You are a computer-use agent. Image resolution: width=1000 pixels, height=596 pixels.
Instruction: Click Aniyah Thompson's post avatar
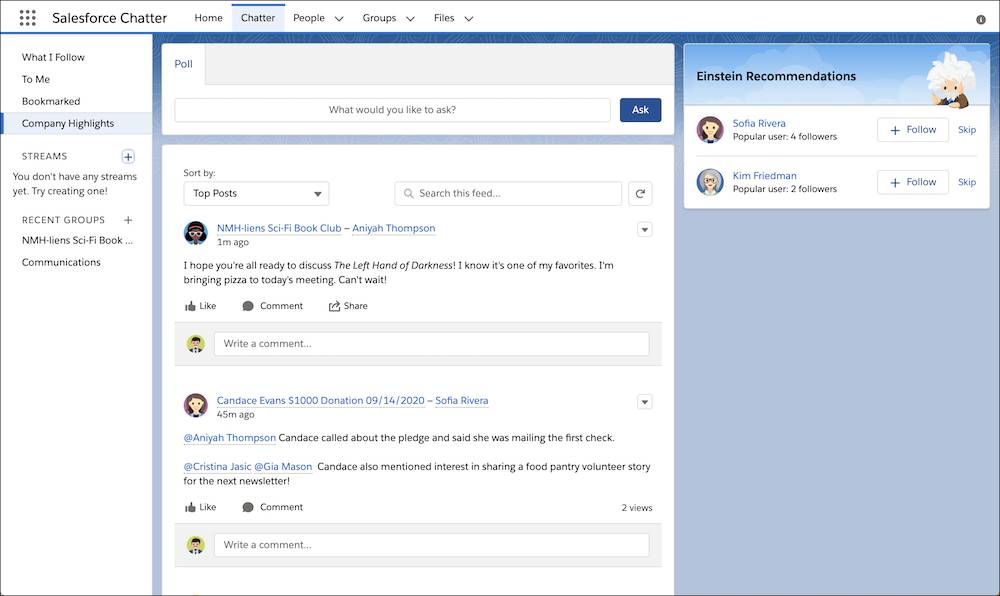196,233
